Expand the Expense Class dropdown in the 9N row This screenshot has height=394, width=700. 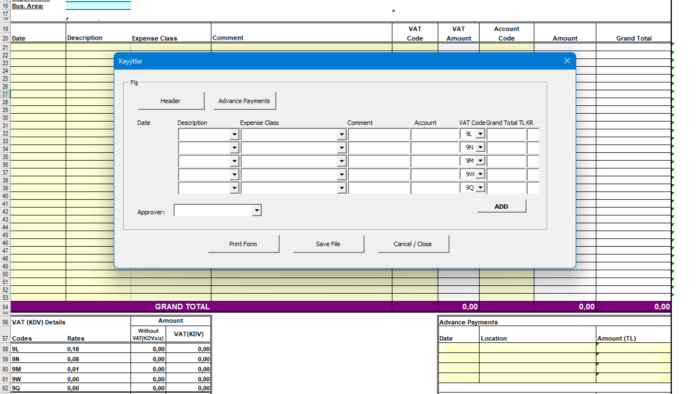[342, 148]
